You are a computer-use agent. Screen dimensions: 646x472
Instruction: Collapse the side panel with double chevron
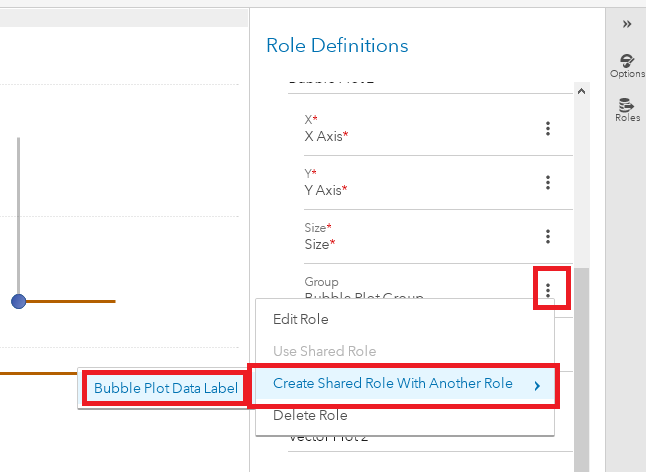pos(627,24)
